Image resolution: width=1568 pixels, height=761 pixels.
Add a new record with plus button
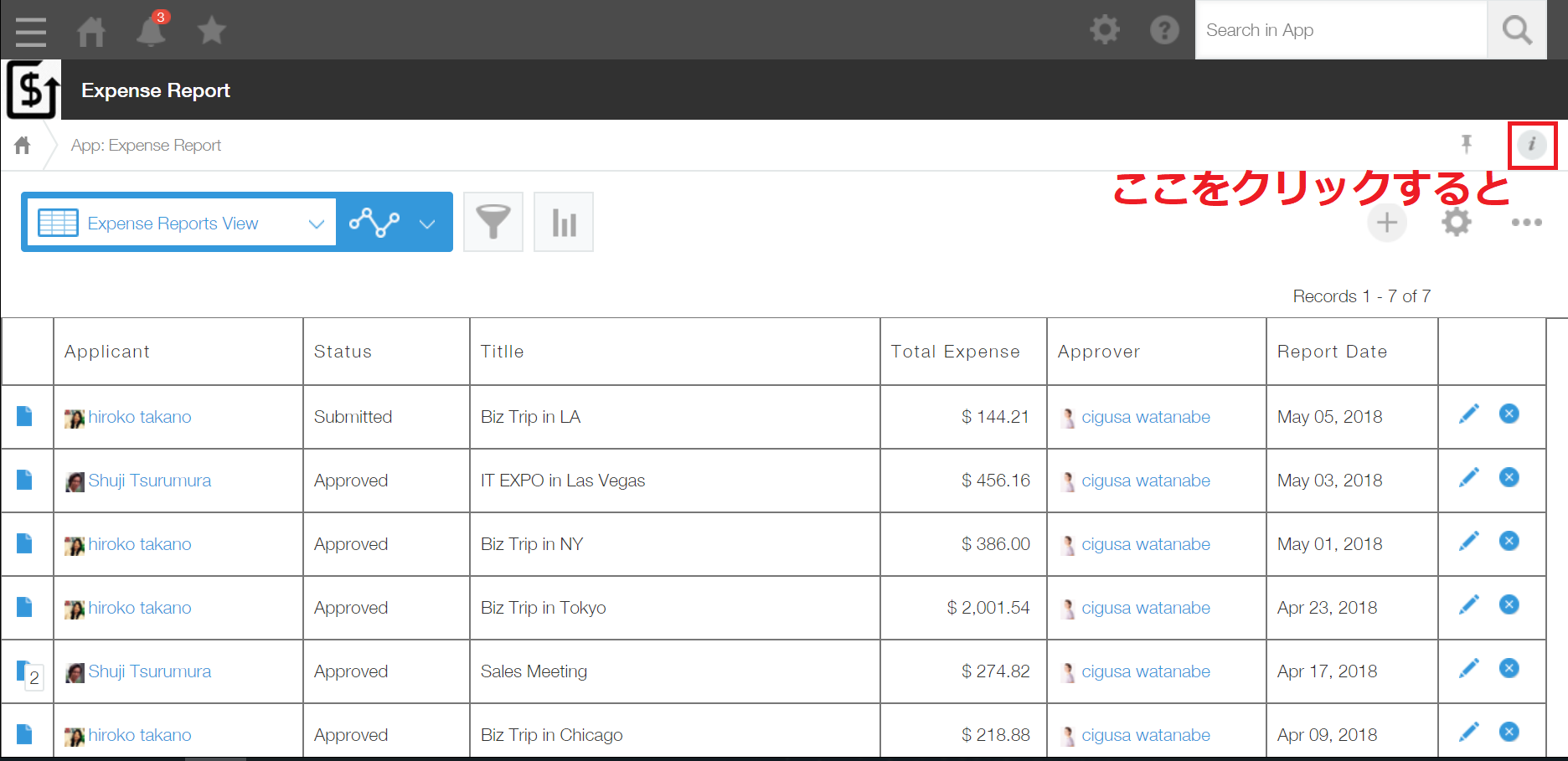click(1386, 223)
